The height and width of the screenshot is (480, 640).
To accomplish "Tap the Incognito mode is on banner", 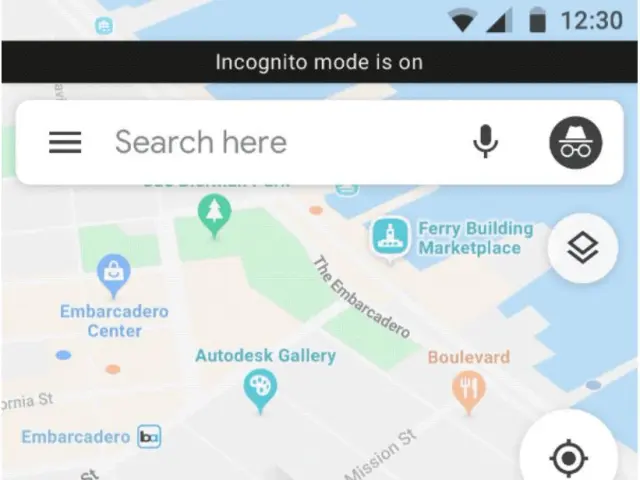I will [319, 62].
